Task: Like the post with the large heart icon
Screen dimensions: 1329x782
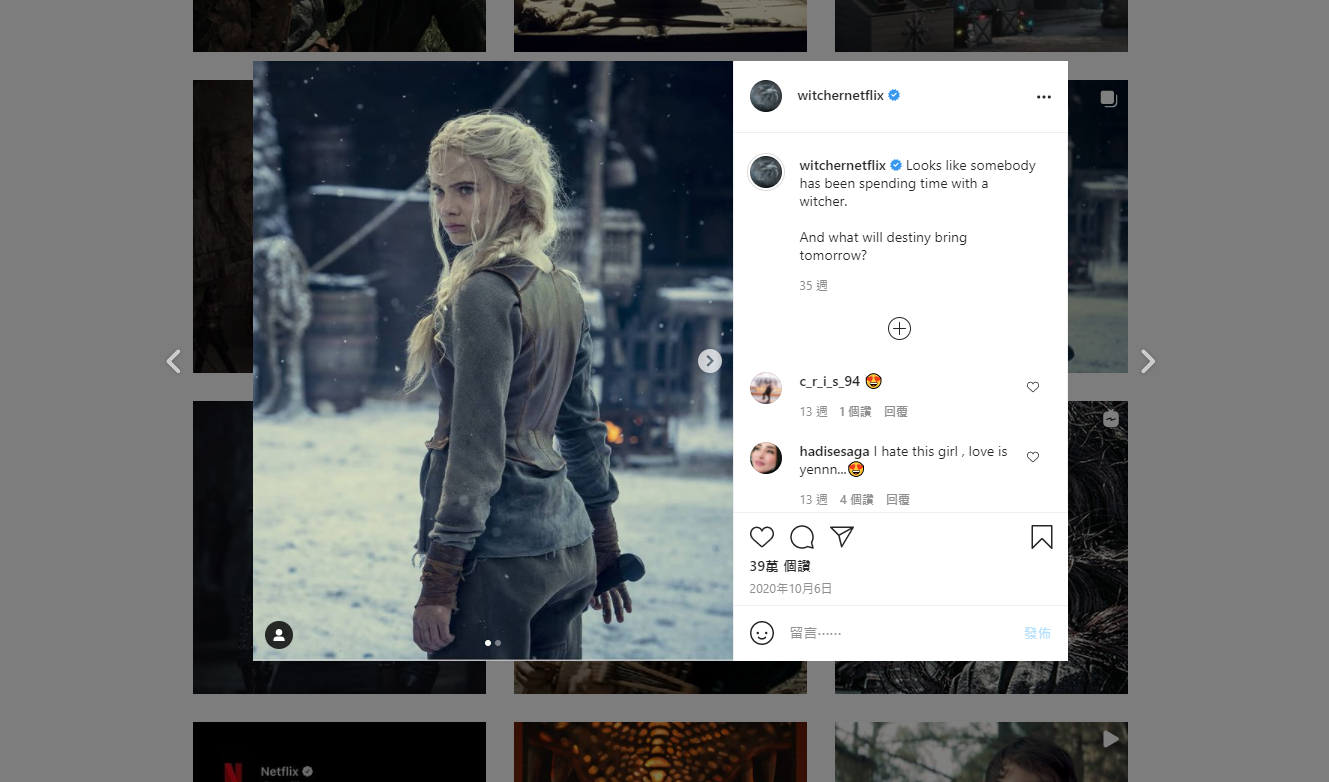Action: [x=762, y=537]
